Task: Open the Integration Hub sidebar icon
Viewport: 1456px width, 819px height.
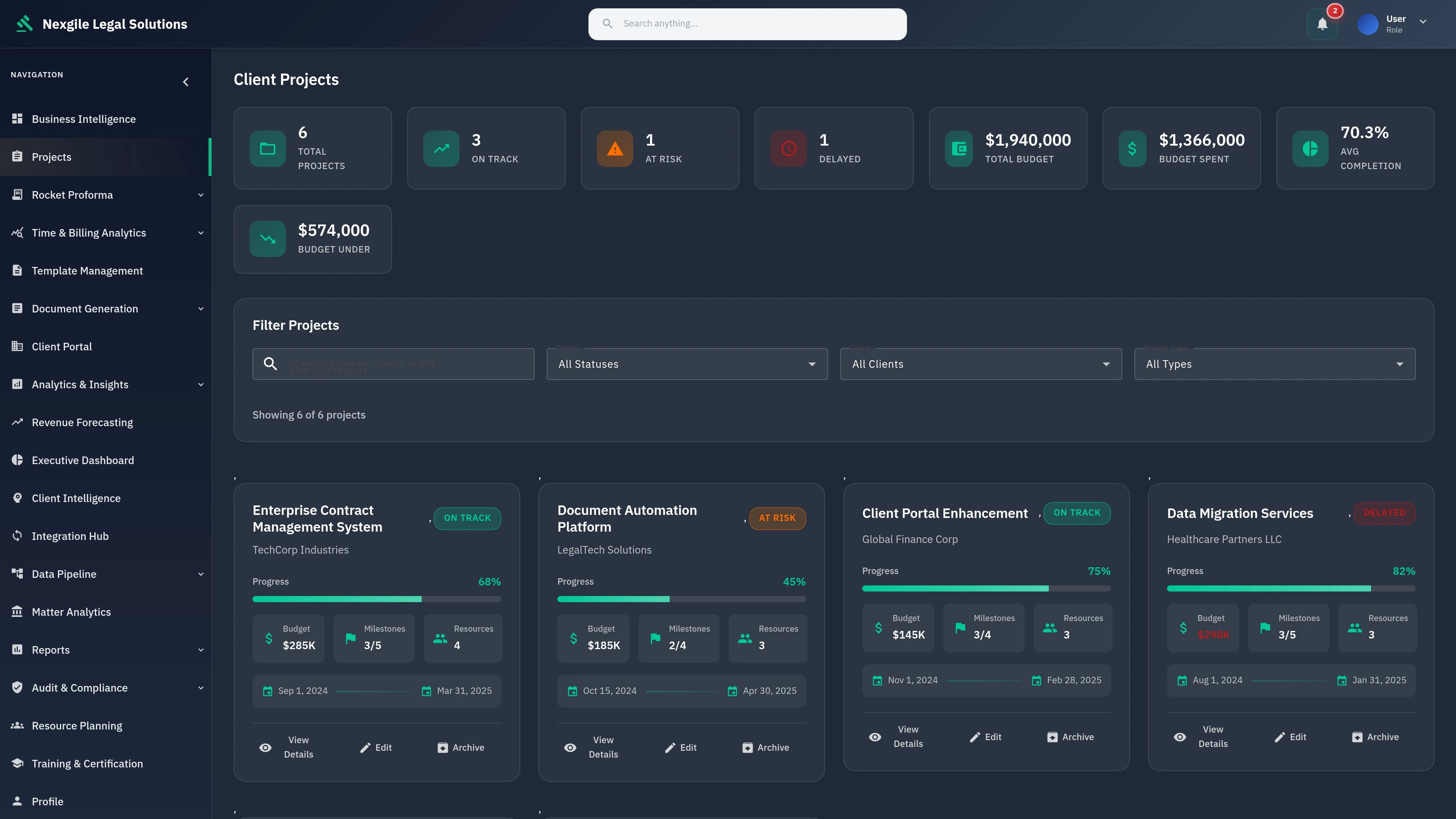Action: (17, 536)
